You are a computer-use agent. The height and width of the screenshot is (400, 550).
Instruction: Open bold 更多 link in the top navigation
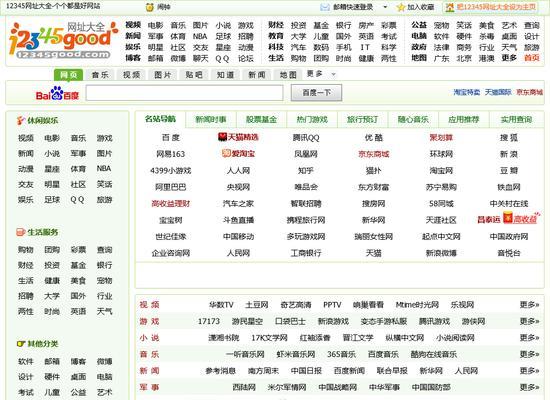(x=509, y=58)
